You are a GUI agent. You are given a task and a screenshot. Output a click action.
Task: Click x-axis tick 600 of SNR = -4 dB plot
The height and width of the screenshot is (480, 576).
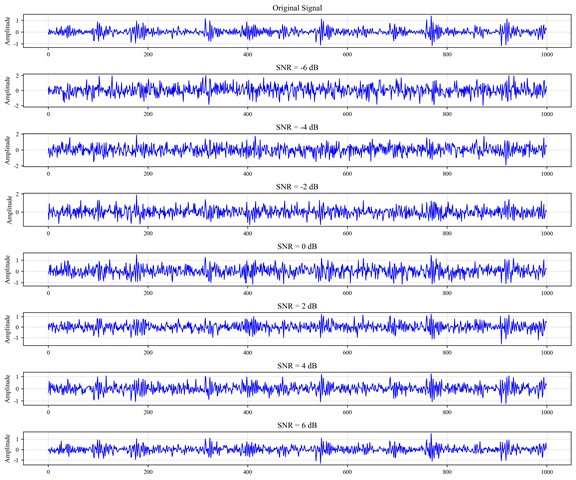click(347, 174)
